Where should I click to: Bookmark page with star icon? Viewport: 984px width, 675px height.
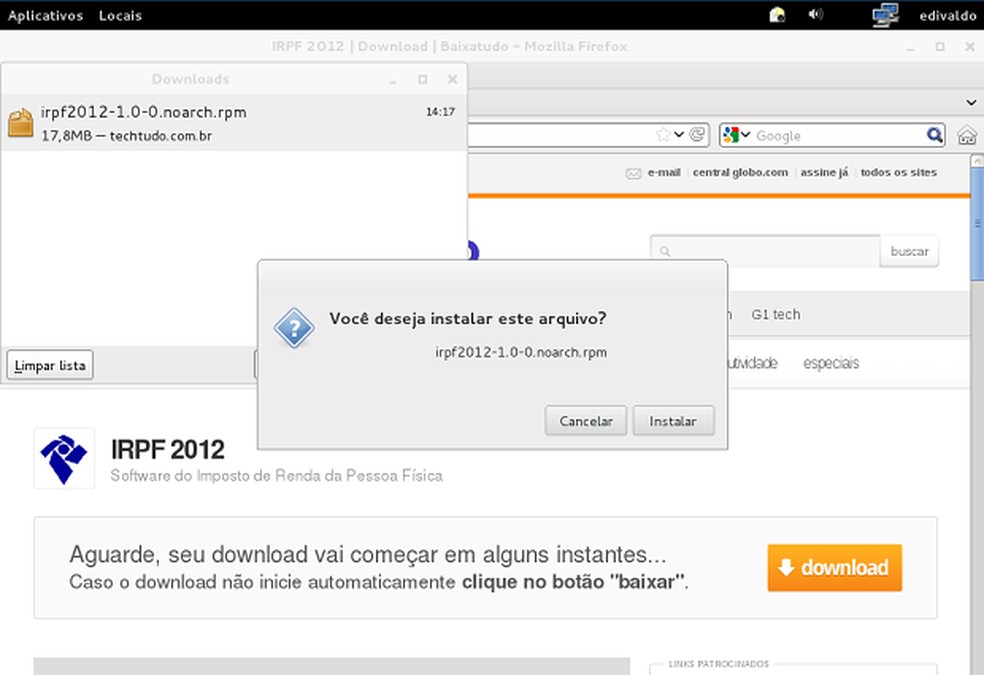pyautogui.click(x=663, y=134)
